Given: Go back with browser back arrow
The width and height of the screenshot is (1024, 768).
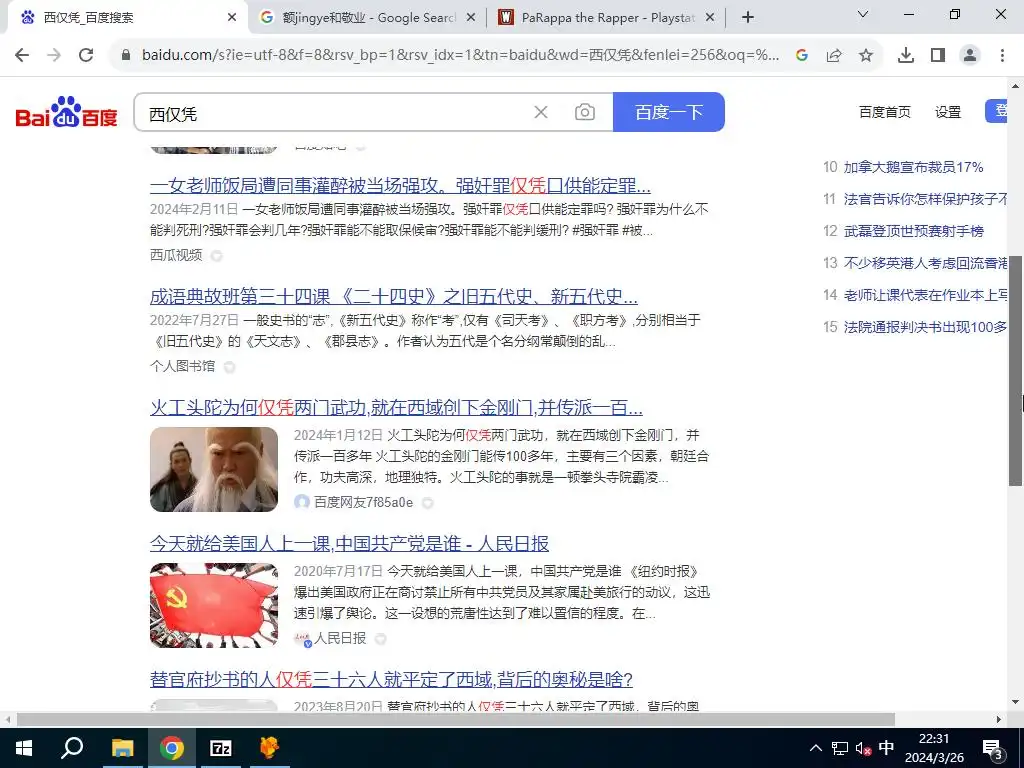Looking at the screenshot, I should tap(22, 55).
